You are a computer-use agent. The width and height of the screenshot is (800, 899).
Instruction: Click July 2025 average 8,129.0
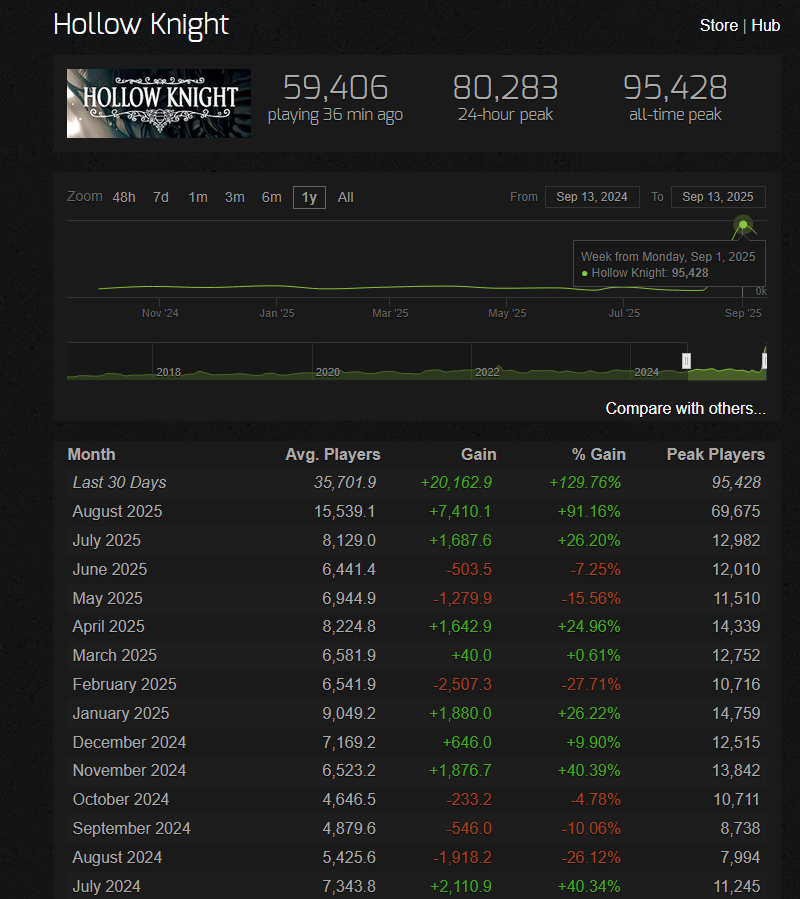pos(349,540)
